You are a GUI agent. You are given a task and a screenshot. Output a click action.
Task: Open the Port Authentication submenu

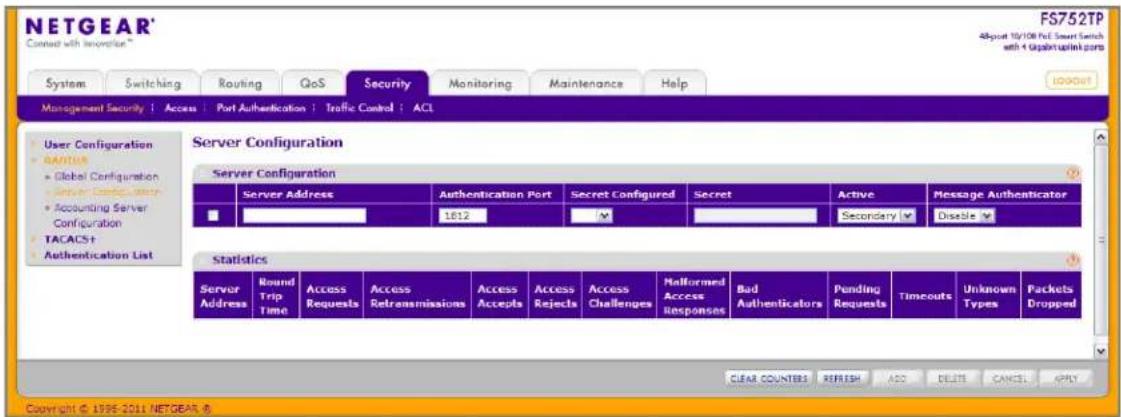click(260, 109)
